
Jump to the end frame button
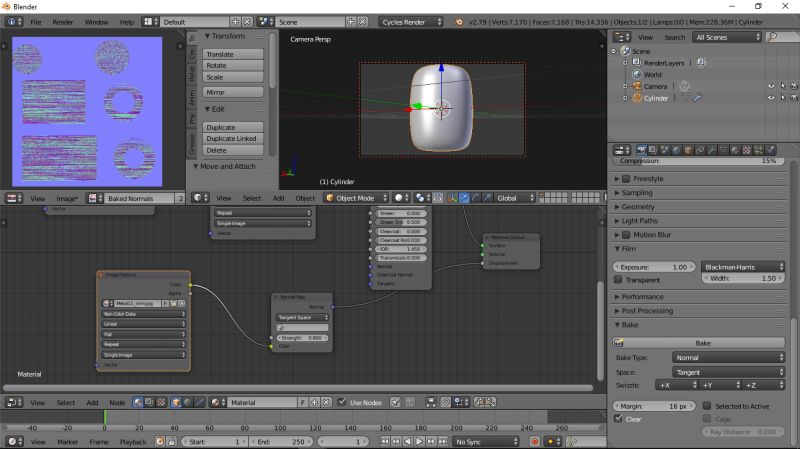[443, 441]
